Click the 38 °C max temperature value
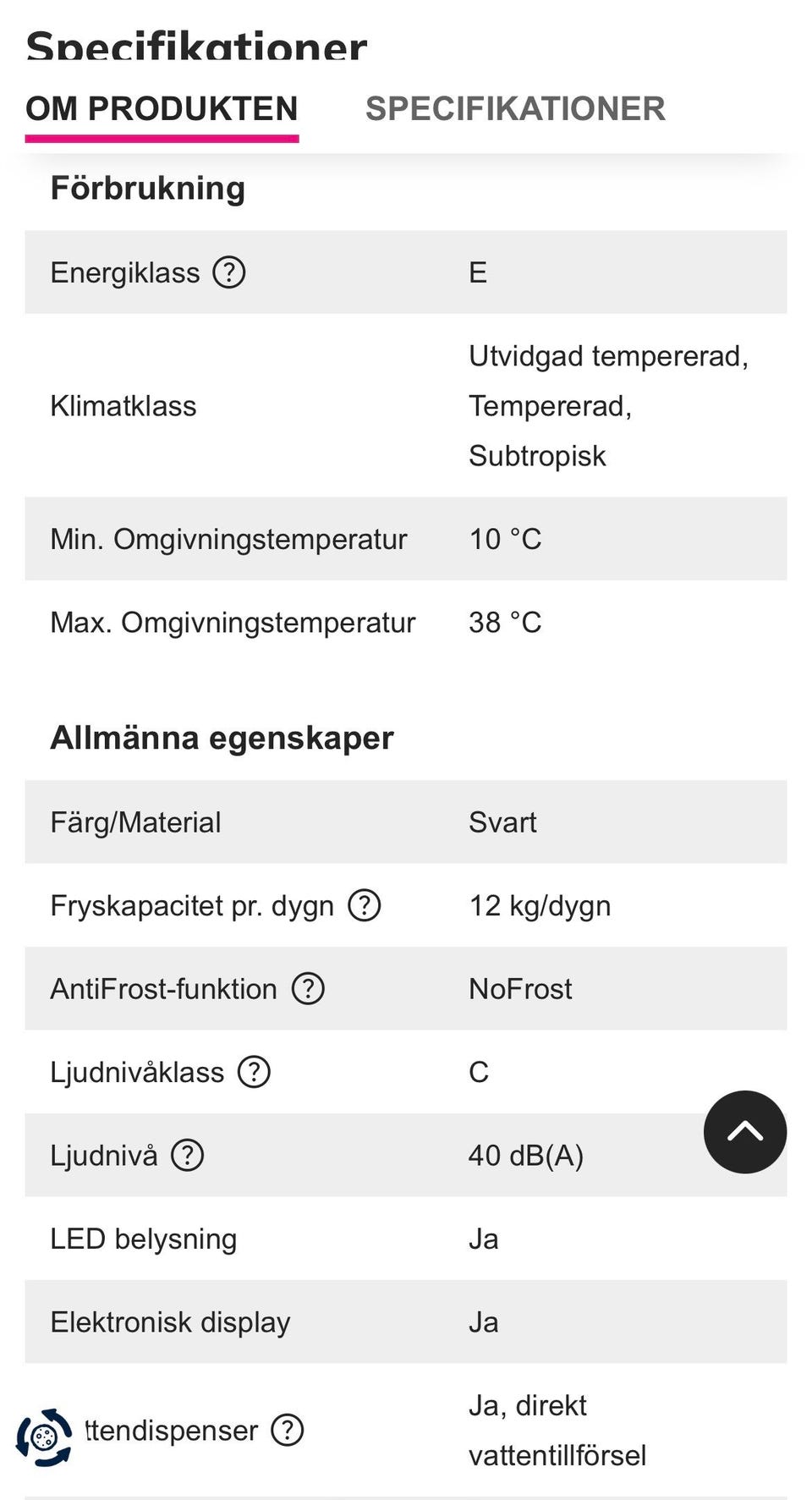 (x=505, y=623)
